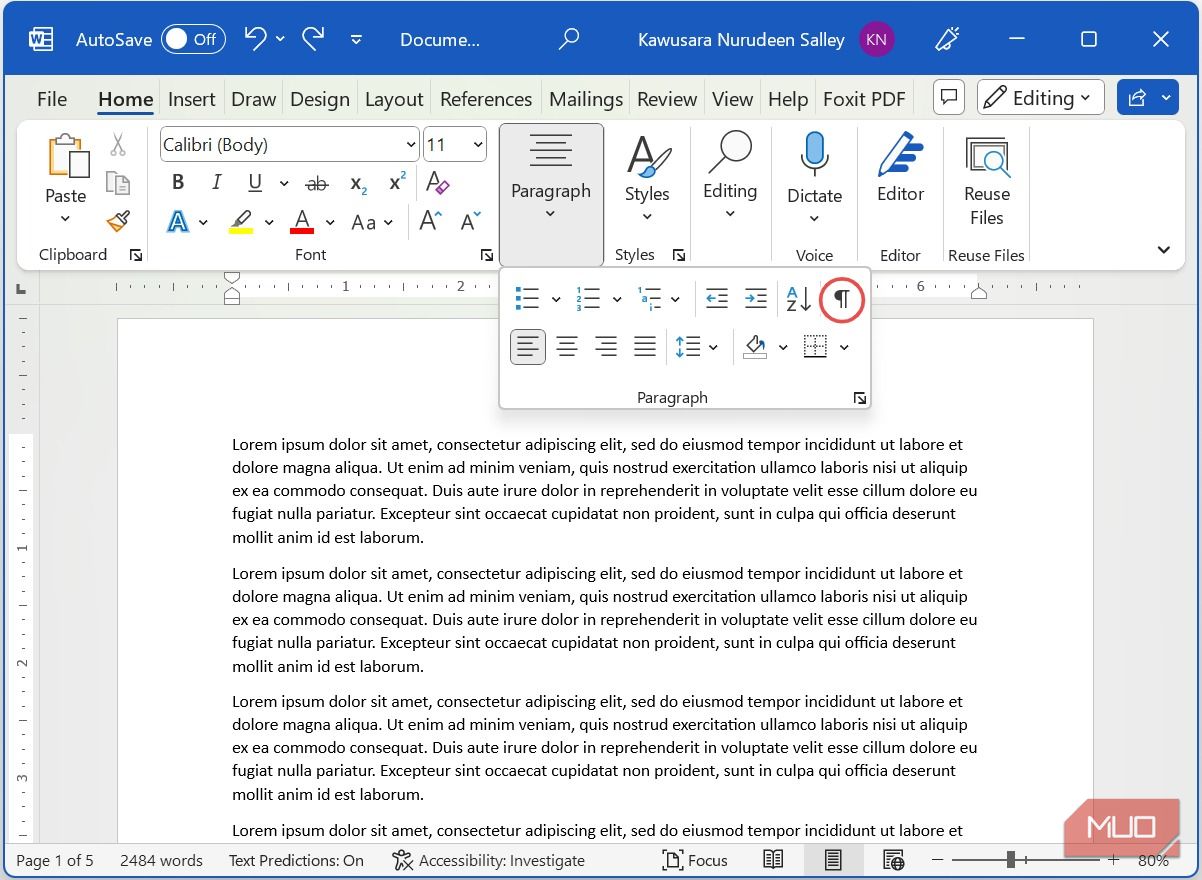Image resolution: width=1202 pixels, height=880 pixels.
Task: Click the Decrease Indent icon
Action: [716, 299]
